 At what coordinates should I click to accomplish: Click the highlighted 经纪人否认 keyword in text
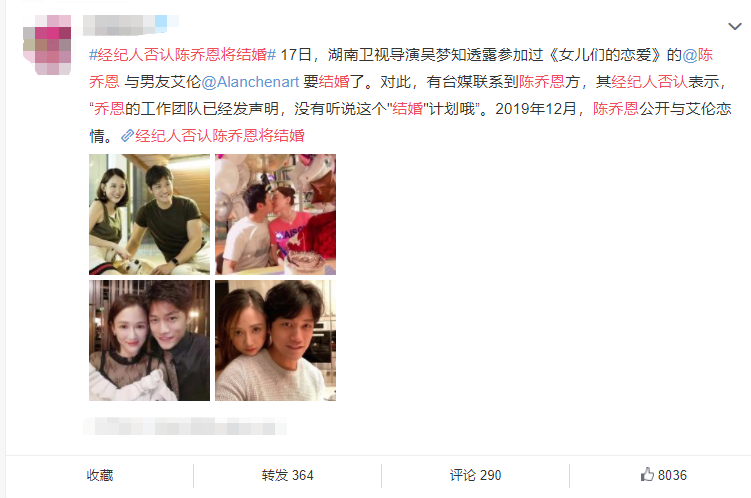coord(649,82)
